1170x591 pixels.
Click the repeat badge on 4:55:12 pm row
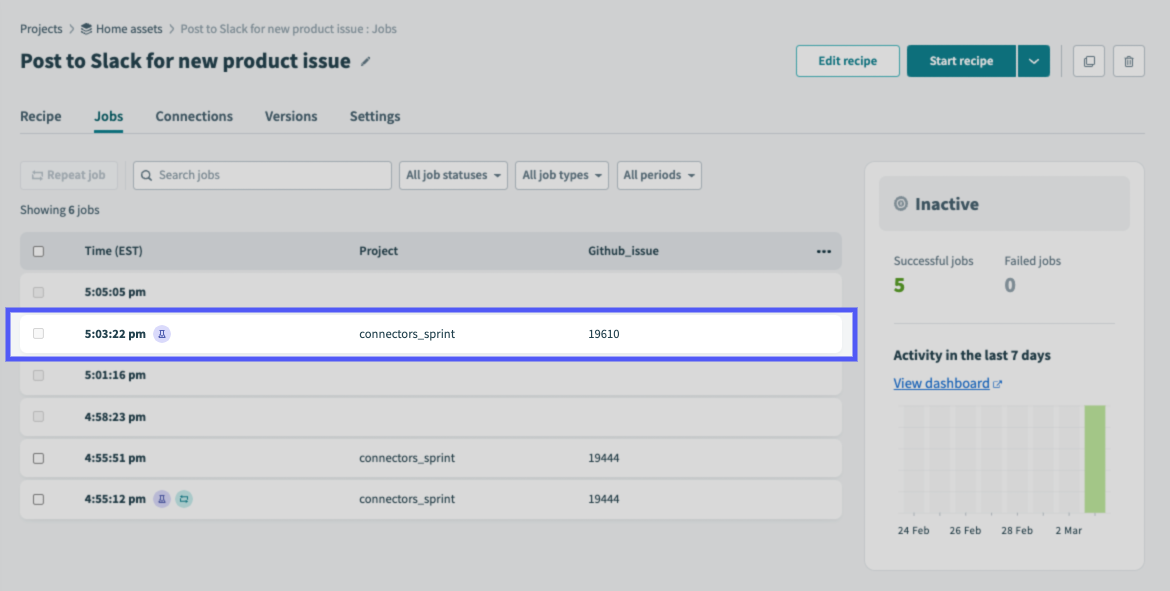tap(183, 499)
